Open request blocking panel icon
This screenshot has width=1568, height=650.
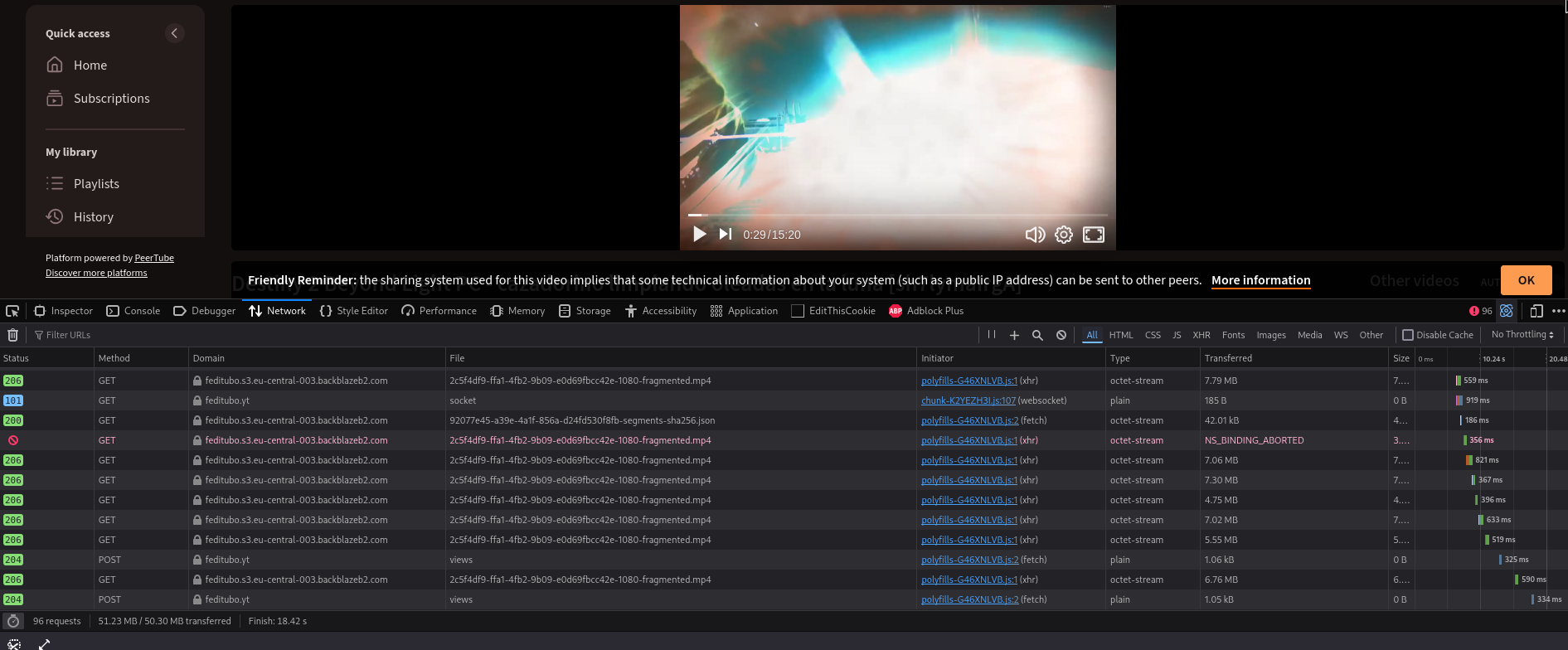click(1061, 335)
